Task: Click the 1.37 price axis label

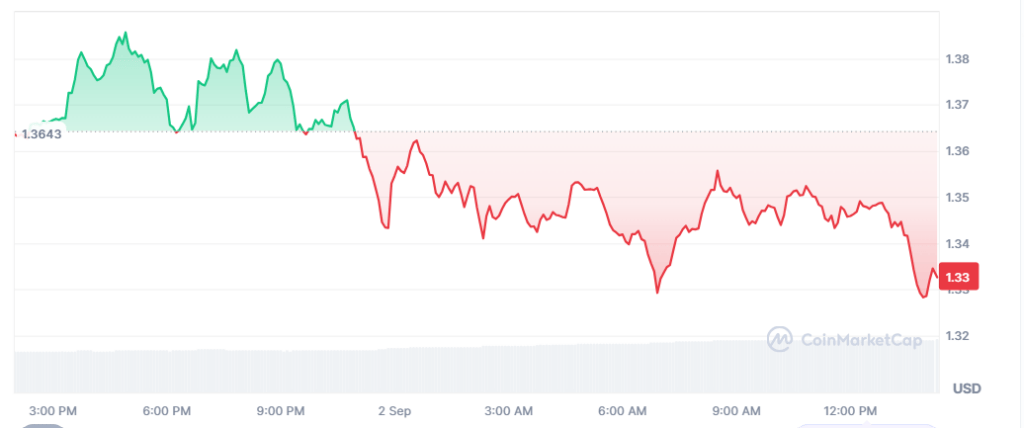Action: click(x=957, y=105)
